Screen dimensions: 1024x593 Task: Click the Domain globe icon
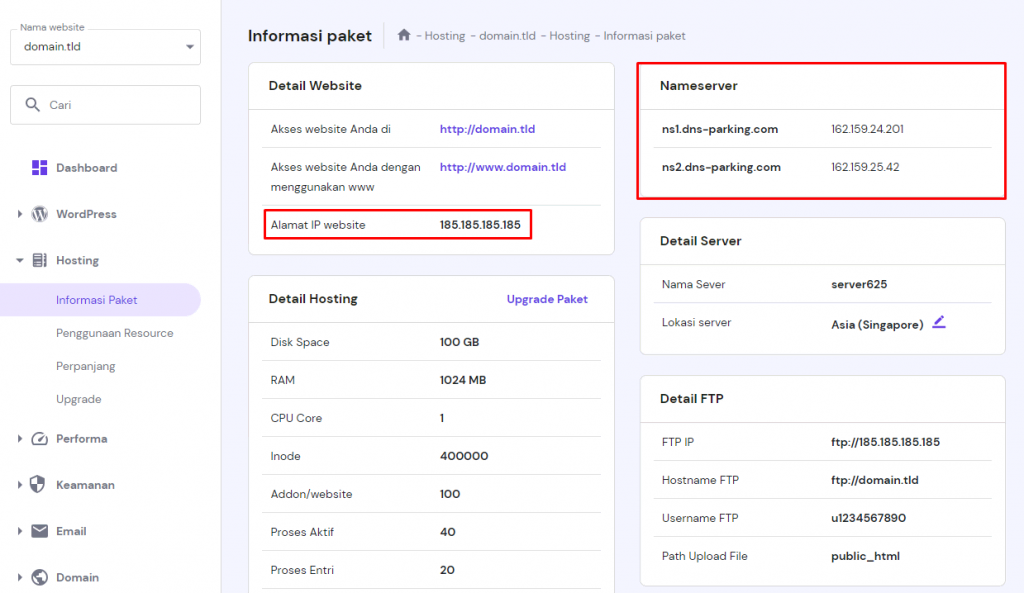point(40,577)
